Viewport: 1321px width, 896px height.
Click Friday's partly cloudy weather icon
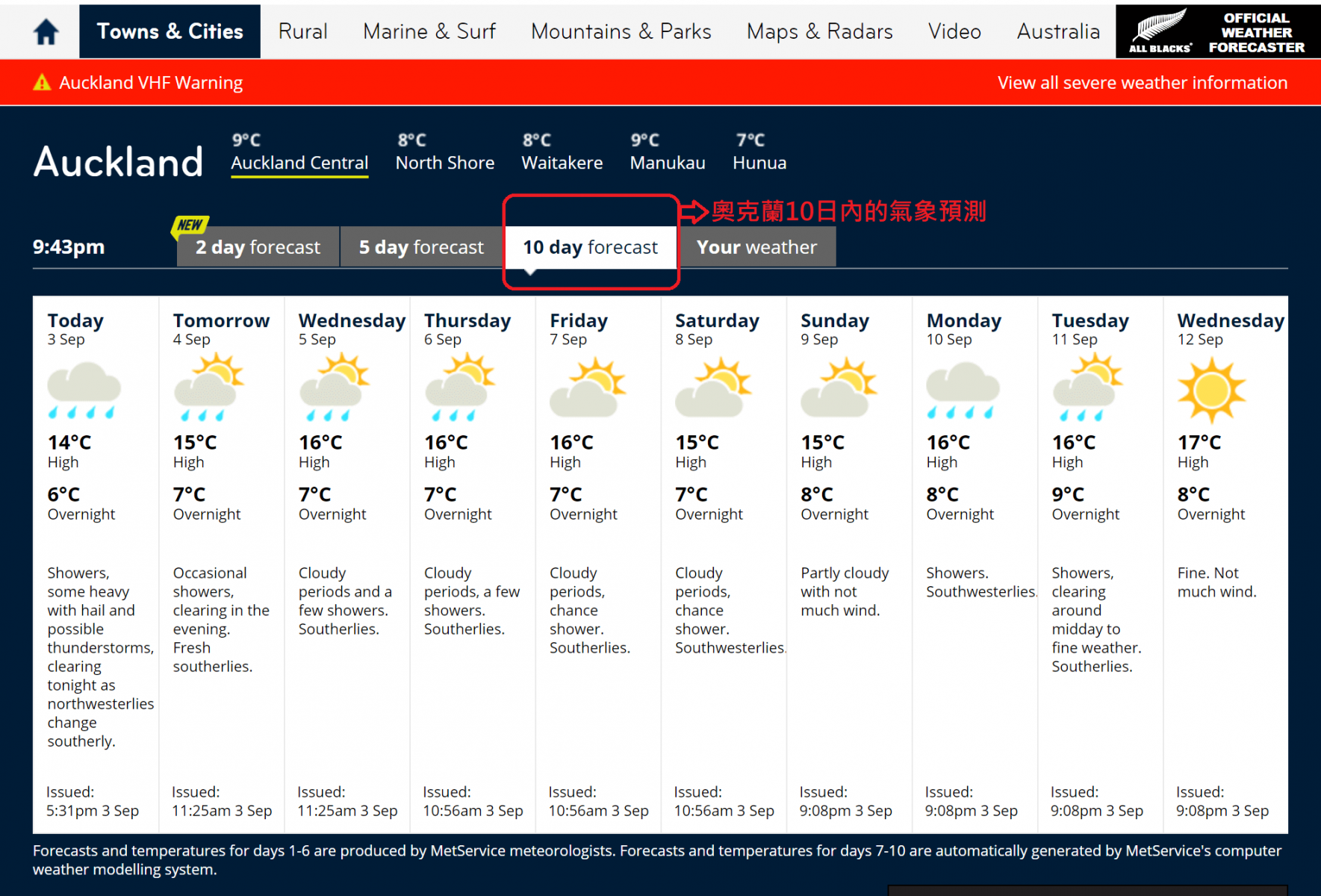[x=587, y=387]
